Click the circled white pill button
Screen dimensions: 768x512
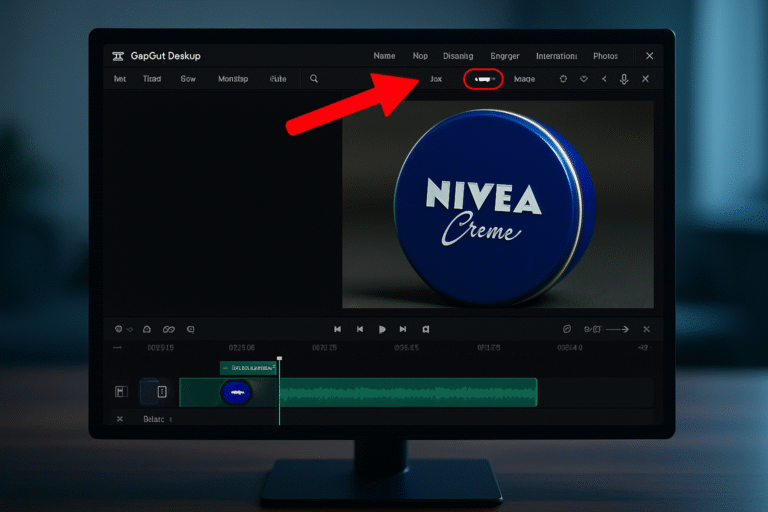click(x=483, y=79)
